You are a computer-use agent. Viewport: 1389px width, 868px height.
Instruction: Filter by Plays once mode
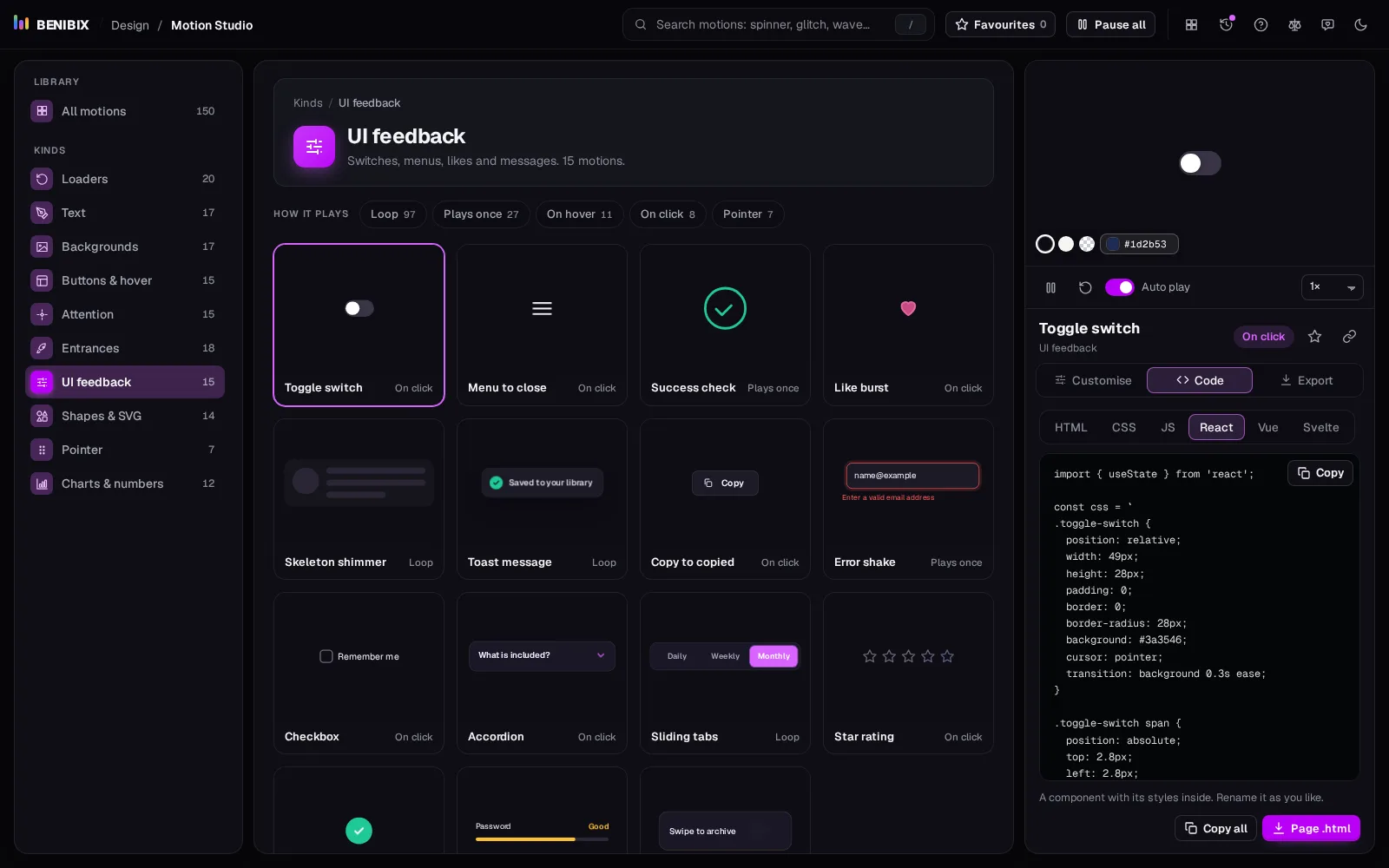(481, 214)
